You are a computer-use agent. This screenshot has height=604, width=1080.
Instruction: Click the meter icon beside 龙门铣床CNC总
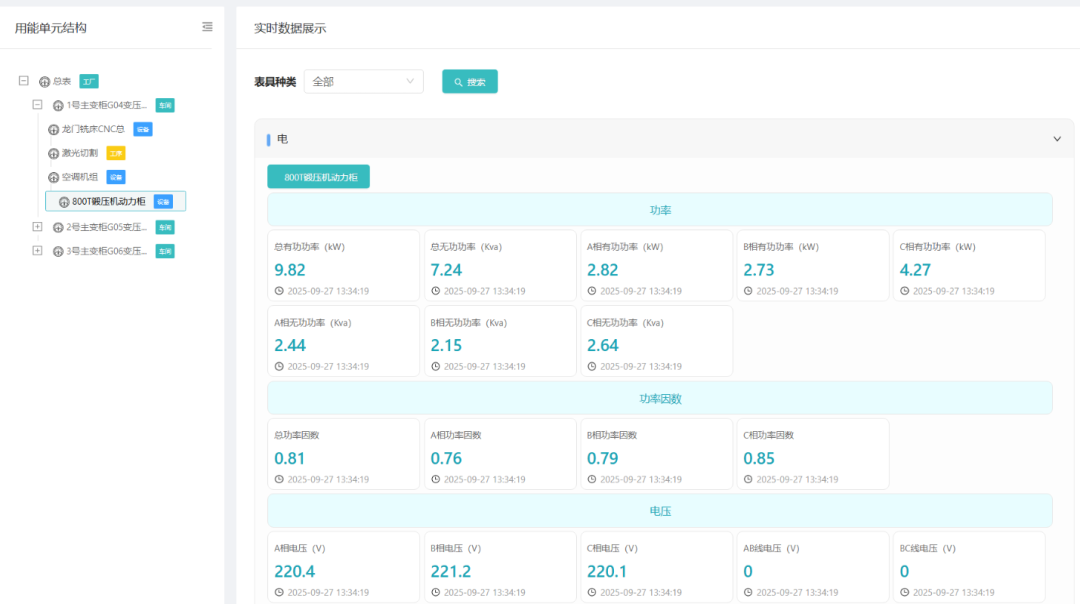(54, 129)
